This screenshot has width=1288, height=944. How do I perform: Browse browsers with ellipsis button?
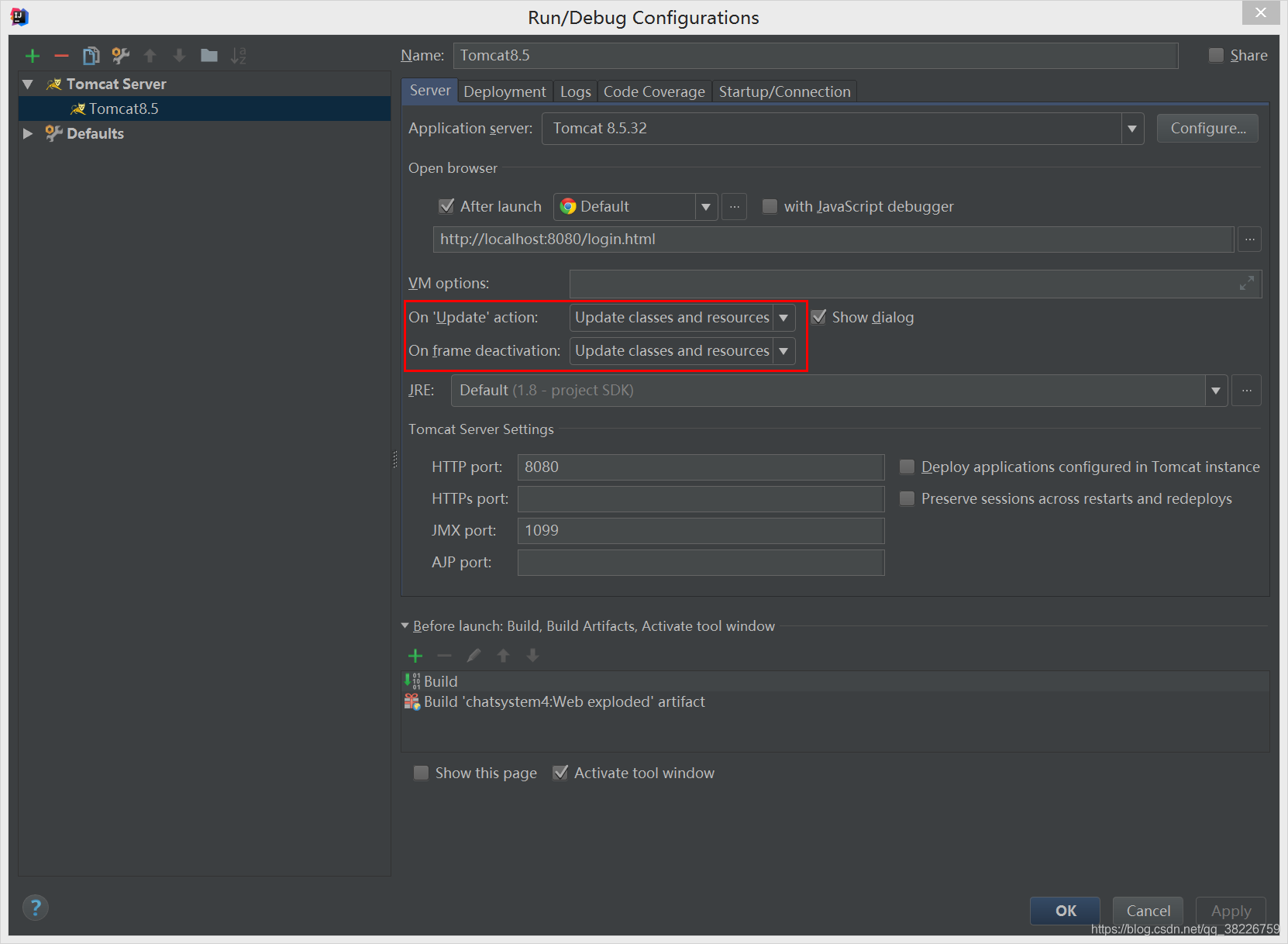pyautogui.click(x=734, y=207)
